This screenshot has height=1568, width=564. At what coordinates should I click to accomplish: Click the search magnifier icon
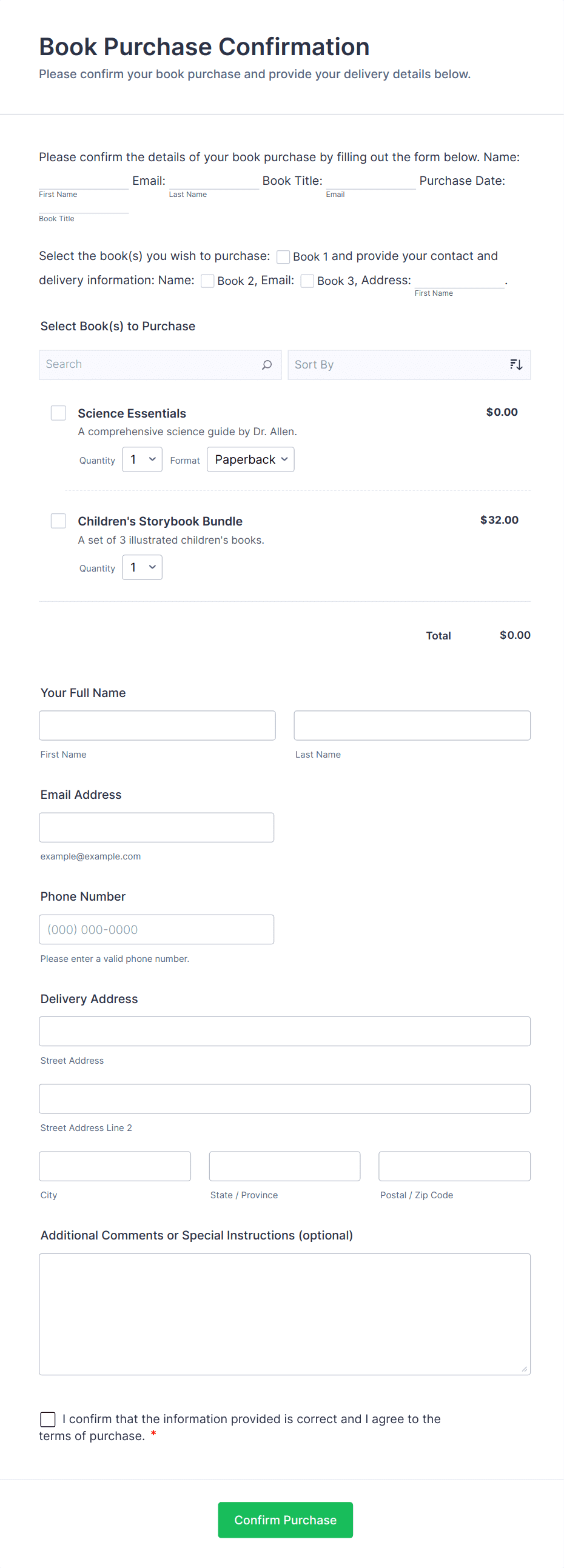coord(267,365)
